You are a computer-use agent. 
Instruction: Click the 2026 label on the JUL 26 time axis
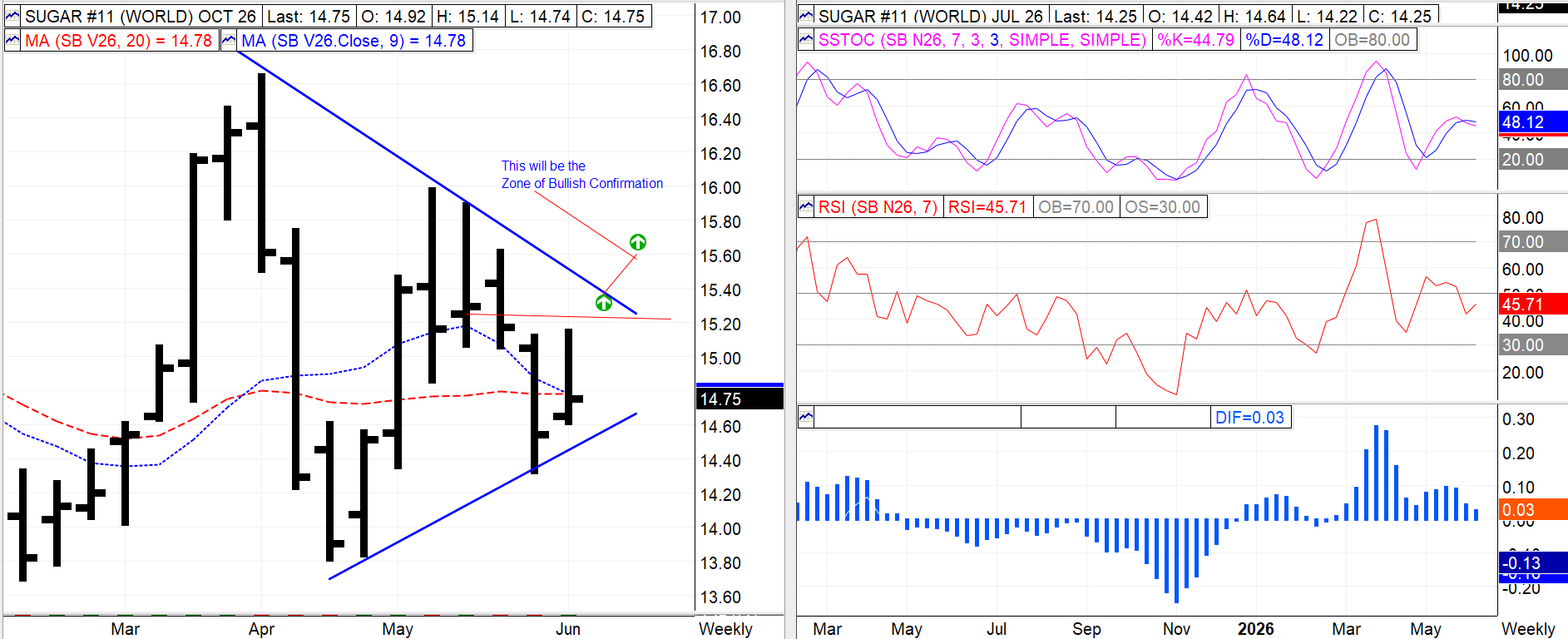click(1255, 629)
